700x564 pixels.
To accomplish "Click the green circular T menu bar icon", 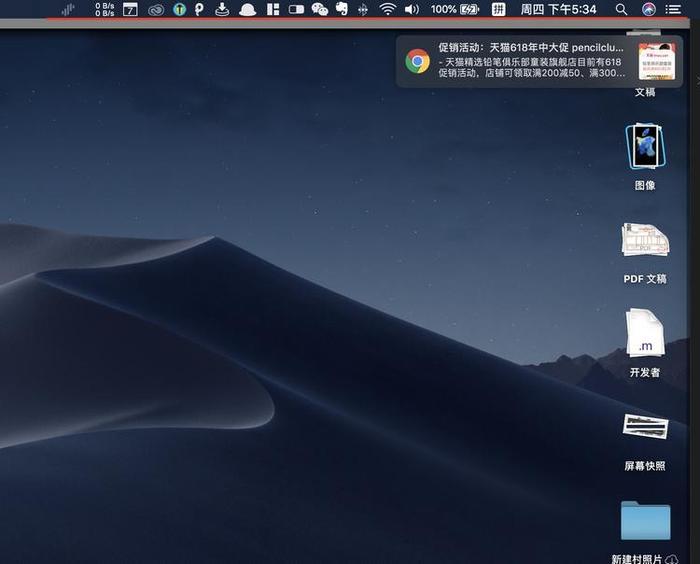I will [179, 9].
